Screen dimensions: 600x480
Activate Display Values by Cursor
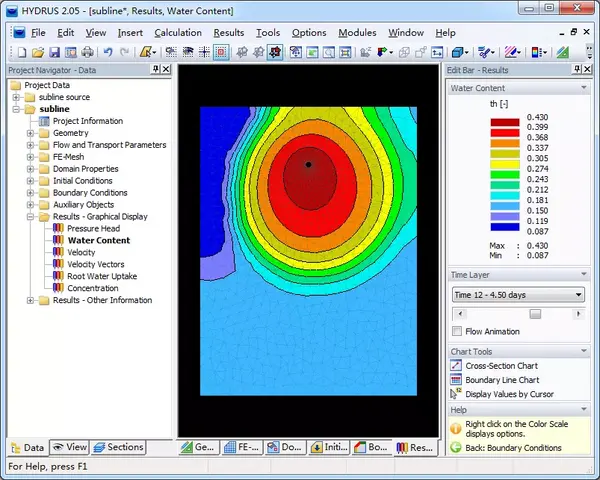[x=510, y=394]
